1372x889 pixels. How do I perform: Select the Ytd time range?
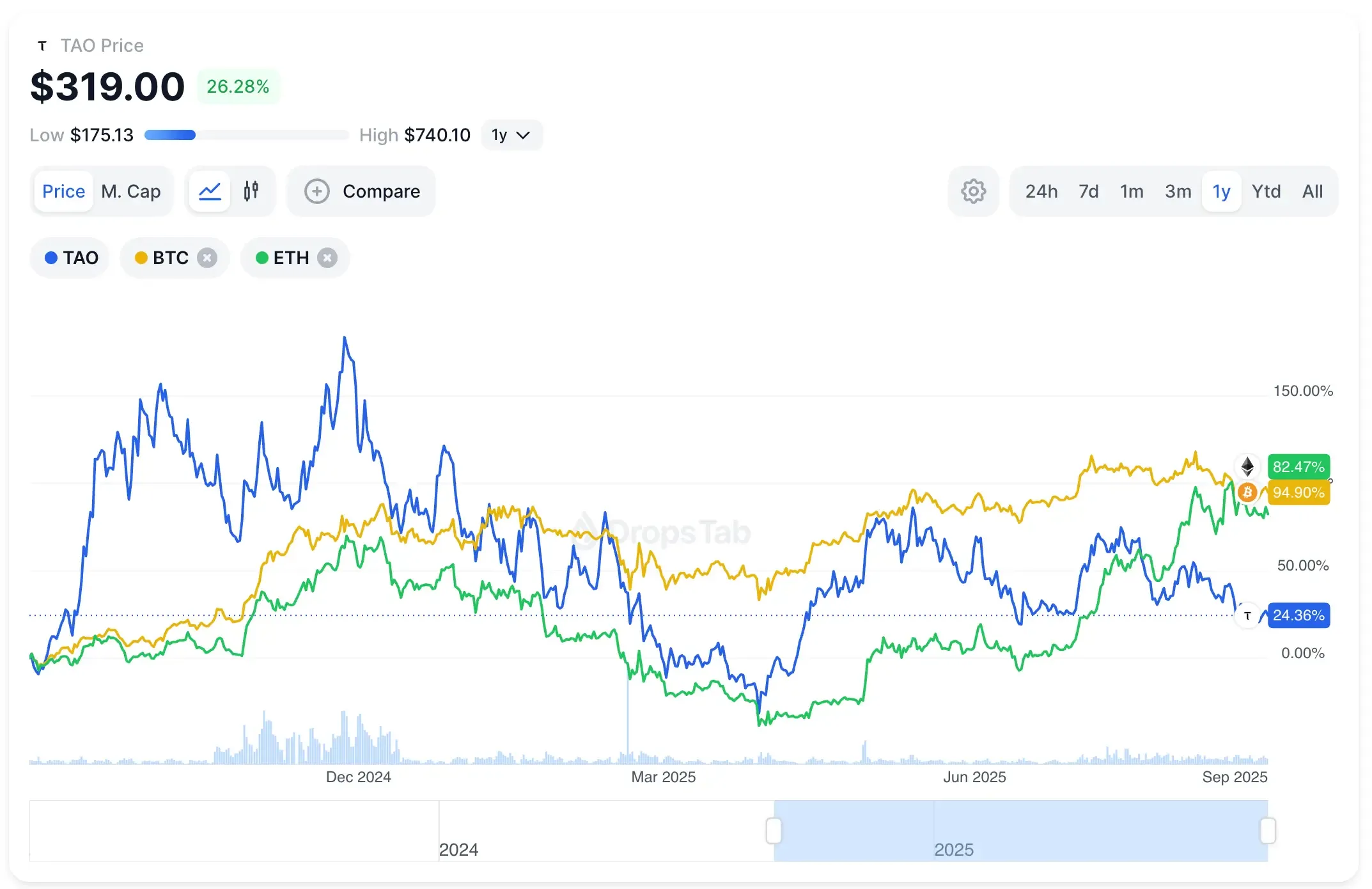tap(1267, 191)
